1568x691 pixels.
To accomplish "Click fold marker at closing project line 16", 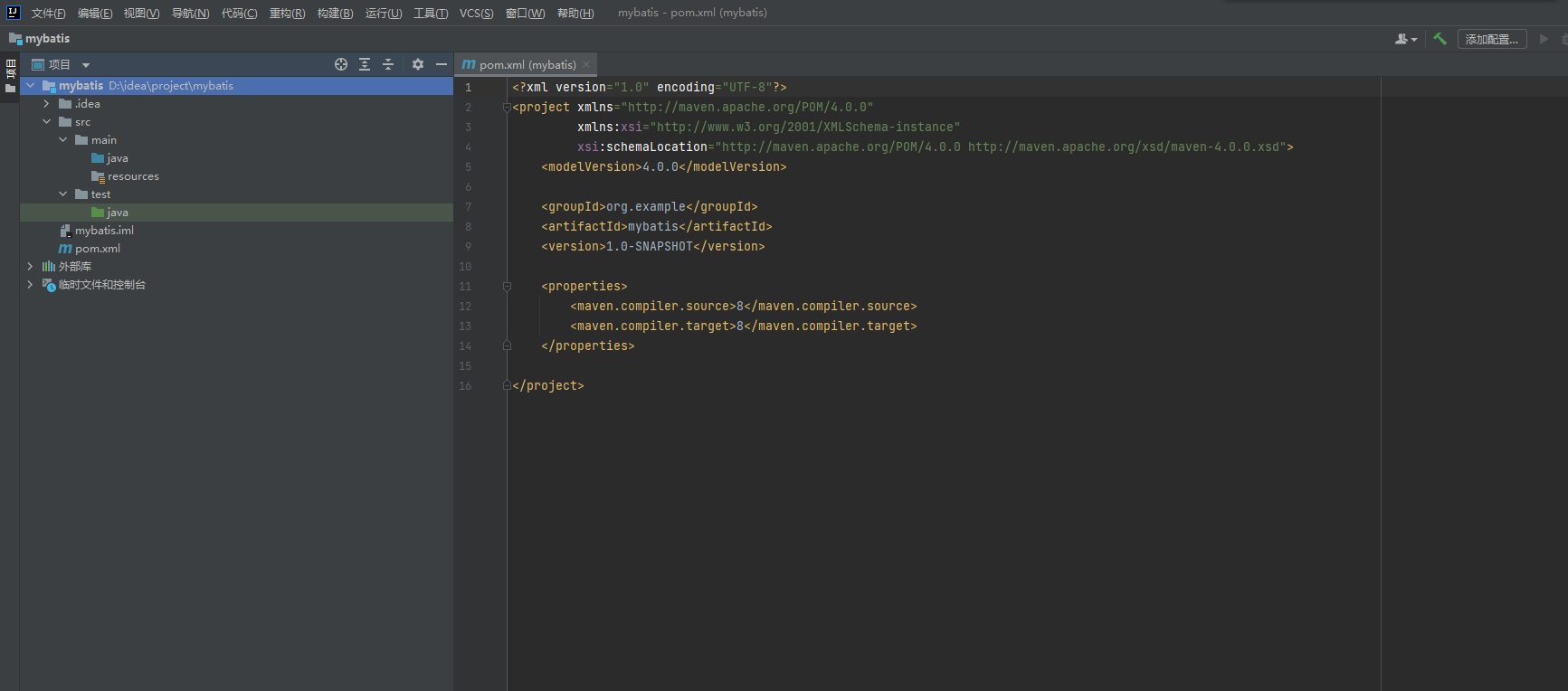I will click(x=507, y=385).
